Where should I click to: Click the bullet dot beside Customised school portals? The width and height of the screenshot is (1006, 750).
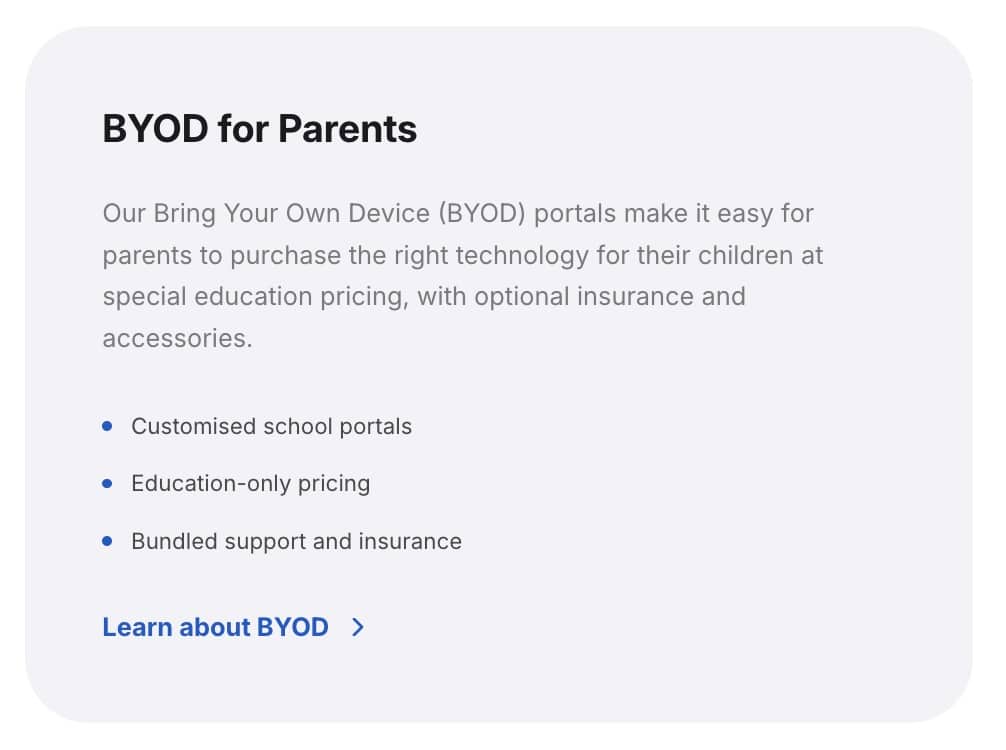pos(108,426)
